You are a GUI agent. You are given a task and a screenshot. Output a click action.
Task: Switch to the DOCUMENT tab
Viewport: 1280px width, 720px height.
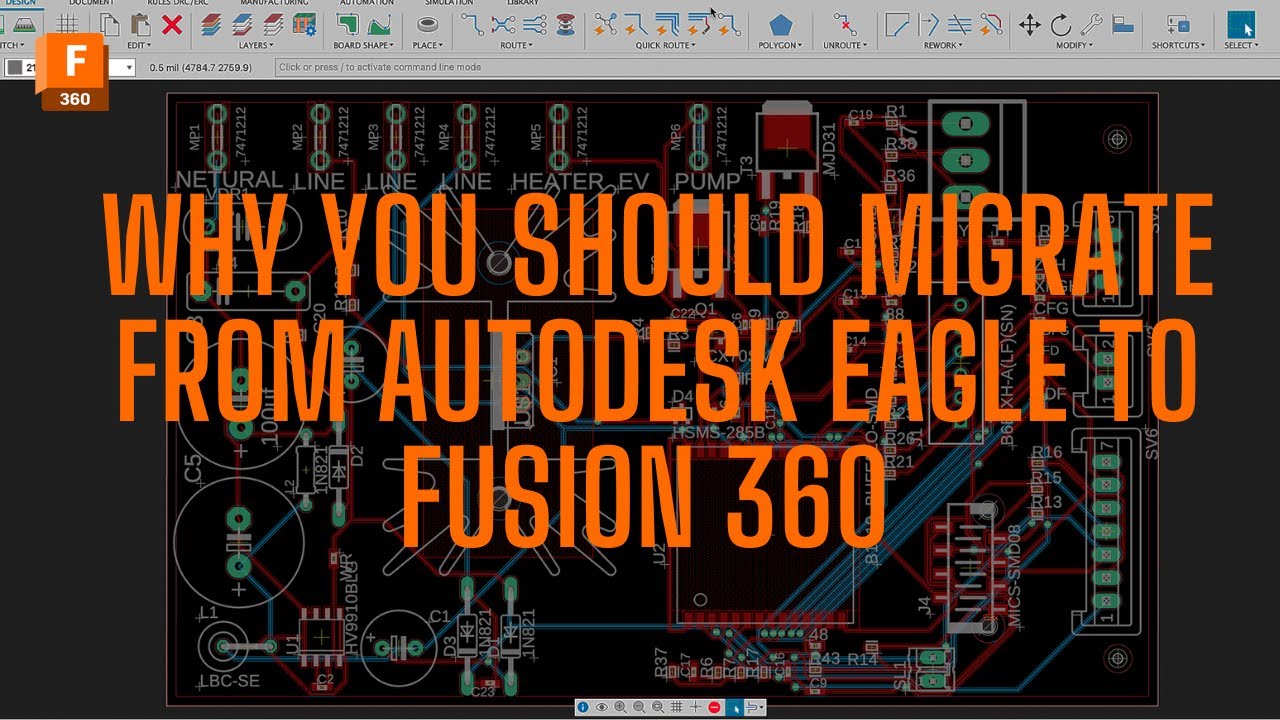92,3
